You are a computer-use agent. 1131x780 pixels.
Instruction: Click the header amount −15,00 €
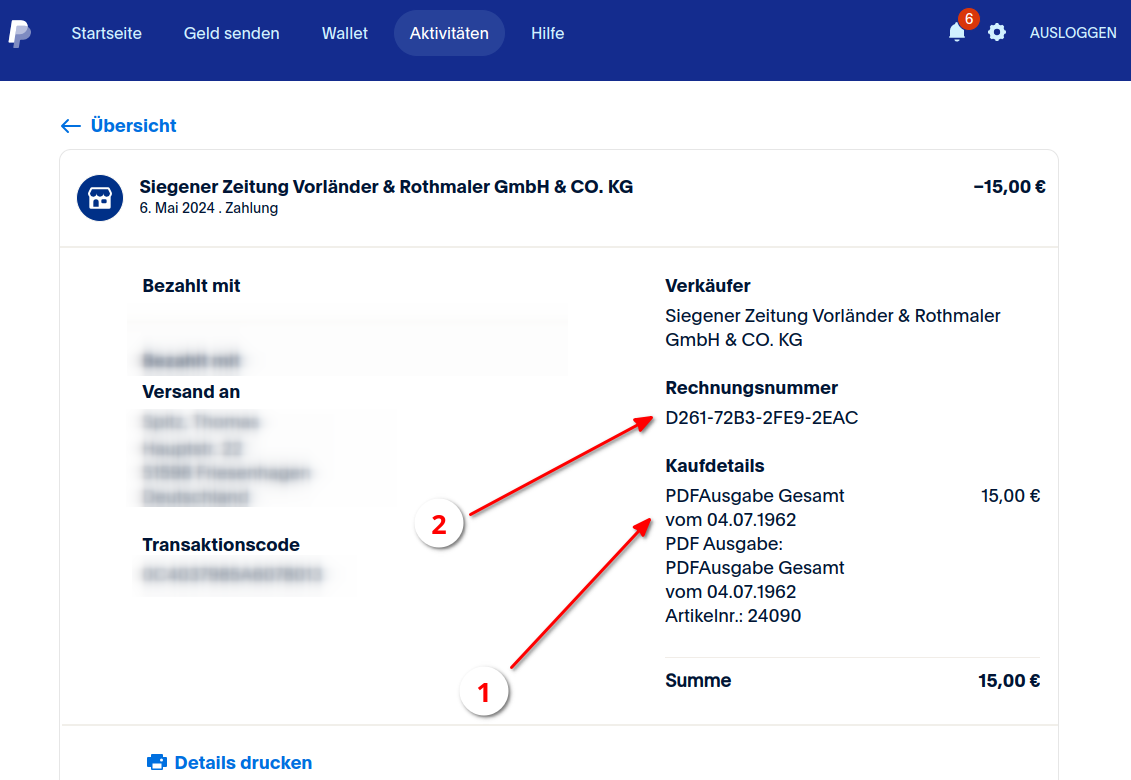(1009, 187)
